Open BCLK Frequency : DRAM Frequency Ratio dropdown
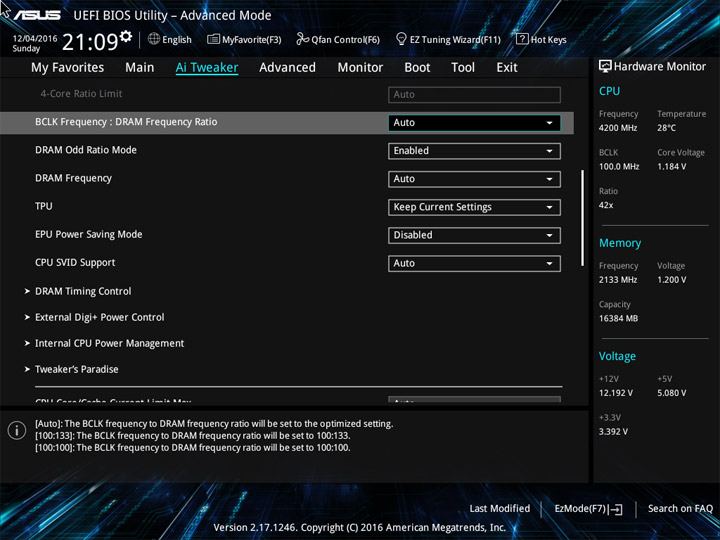The height and width of the screenshot is (540, 720). [474, 123]
